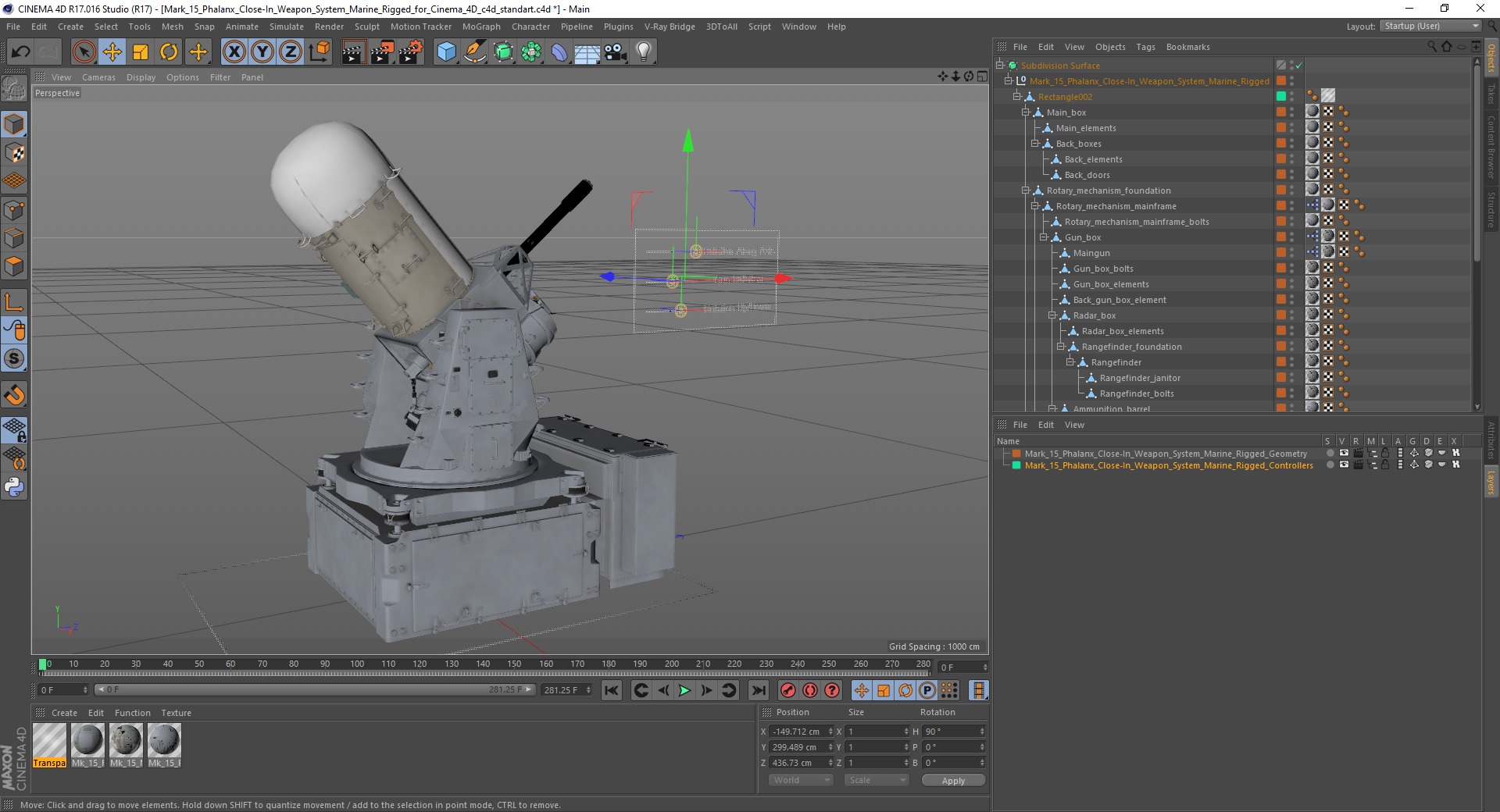The width and height of the screenshot is (1500, 812).
Task: Open Render to Picture Viewer
Action: [382, 52]
